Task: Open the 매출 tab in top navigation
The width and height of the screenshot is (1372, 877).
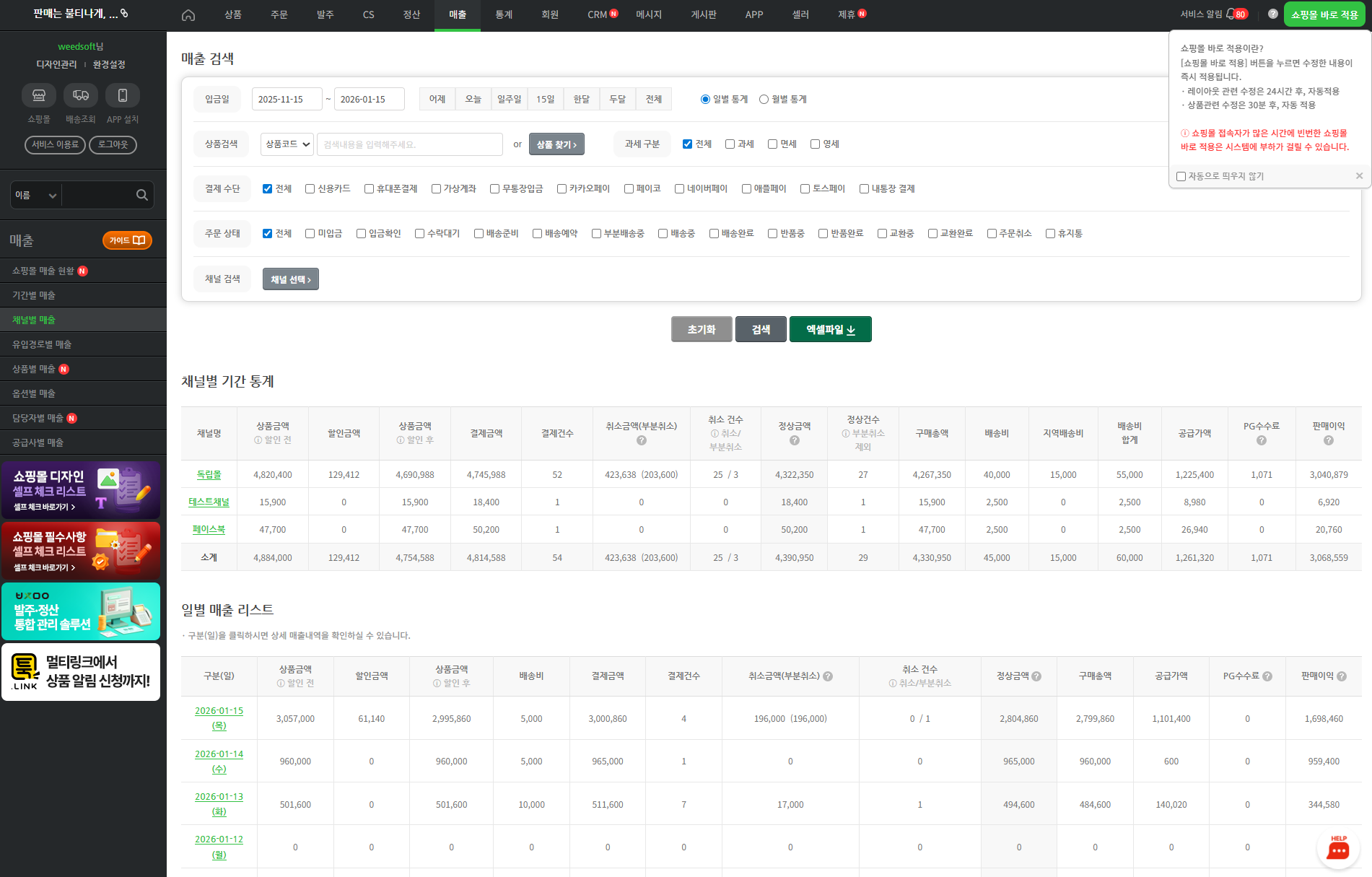Action: 458,14
